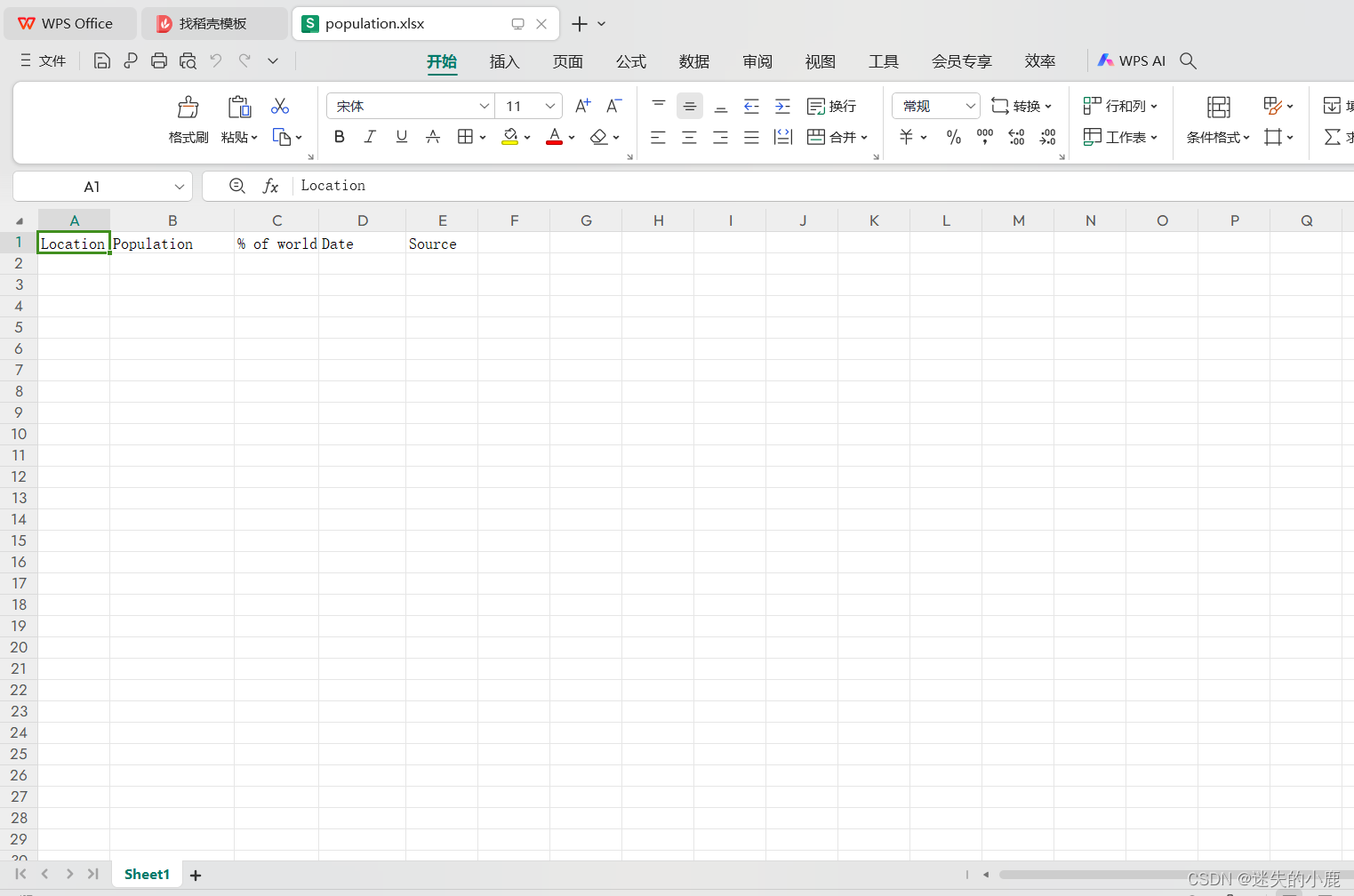1354x896 pixels.
Task: Center text horizontally
Action: (689, 137)
